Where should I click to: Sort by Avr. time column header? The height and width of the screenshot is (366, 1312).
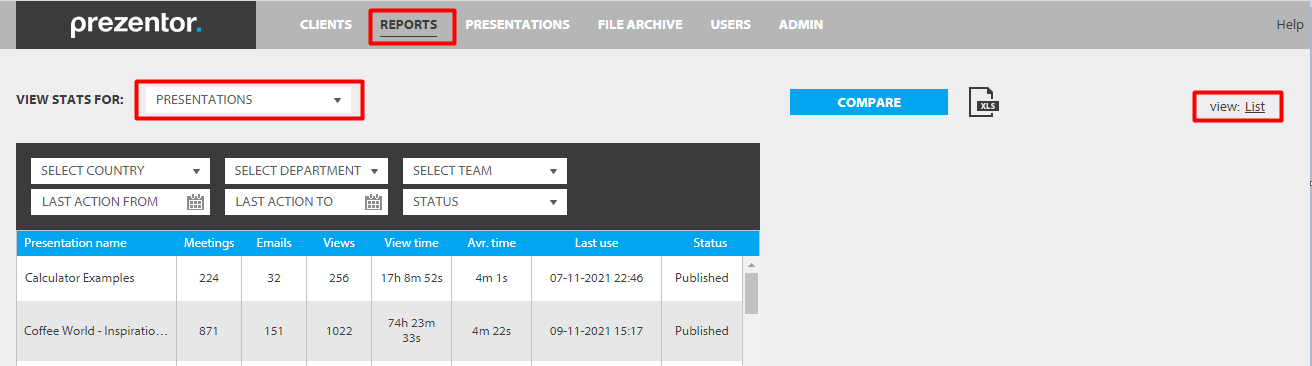pyautogui.click(x=492, y=243)
